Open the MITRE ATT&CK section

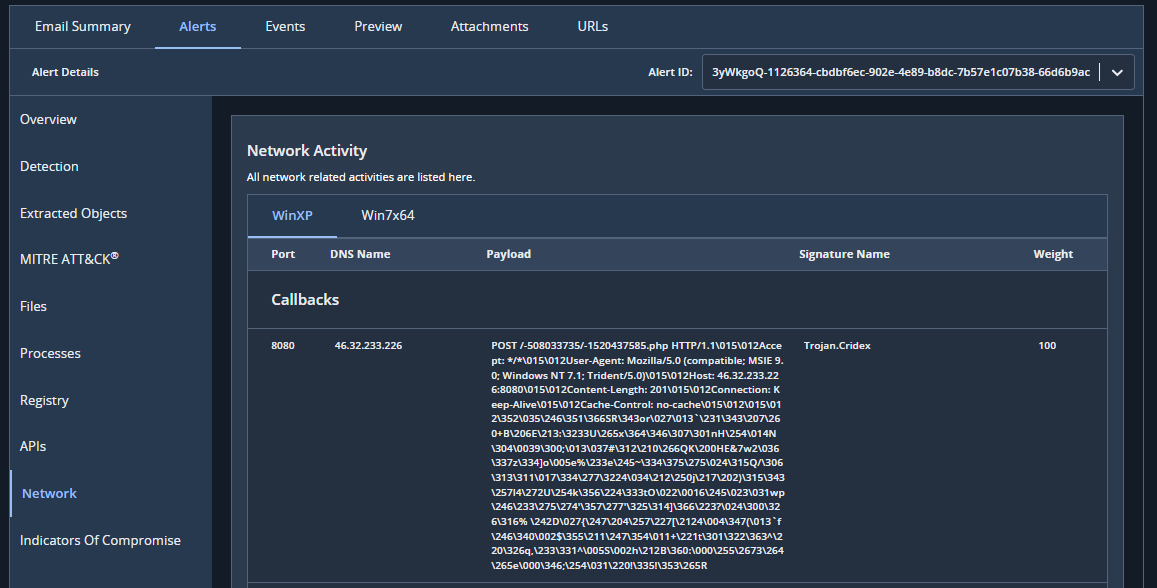69,259
